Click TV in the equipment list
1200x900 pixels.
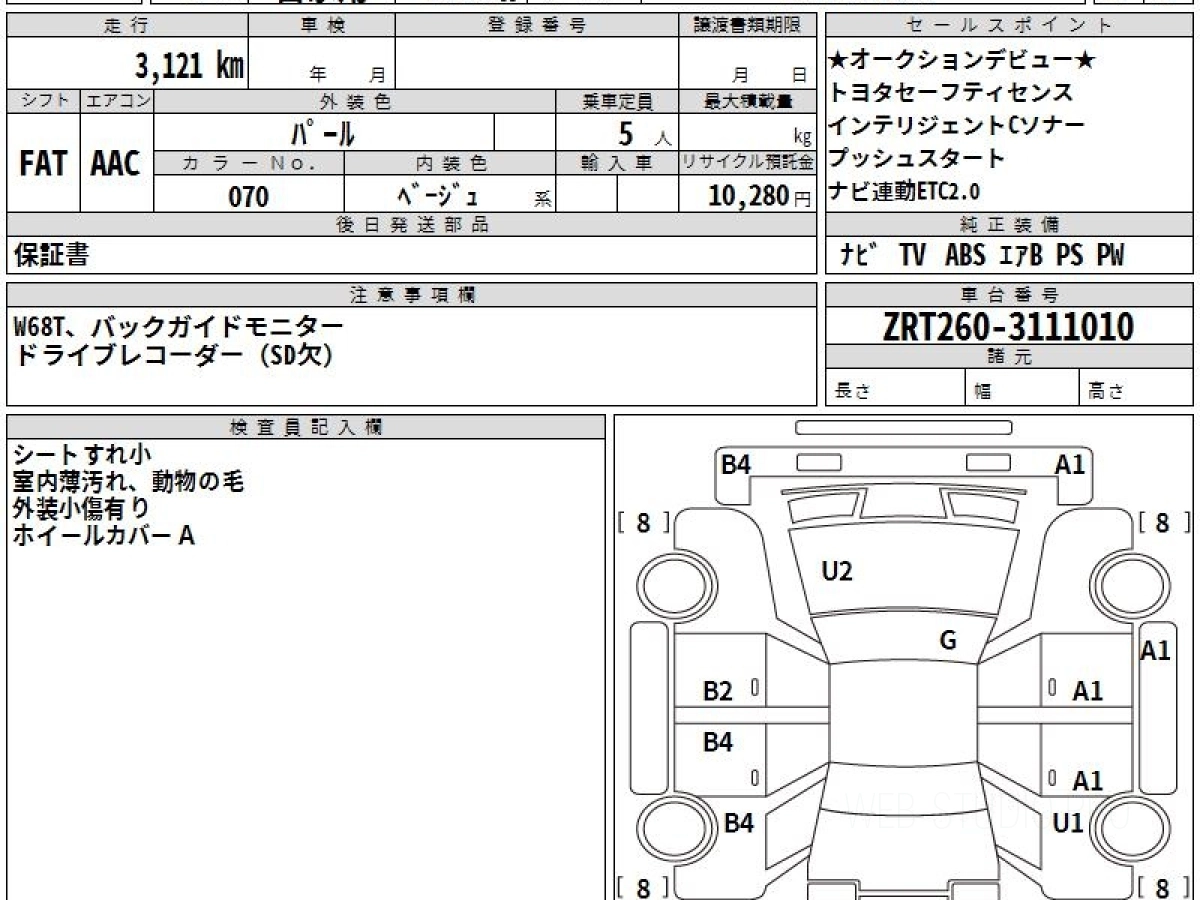[x=912, y=256]
